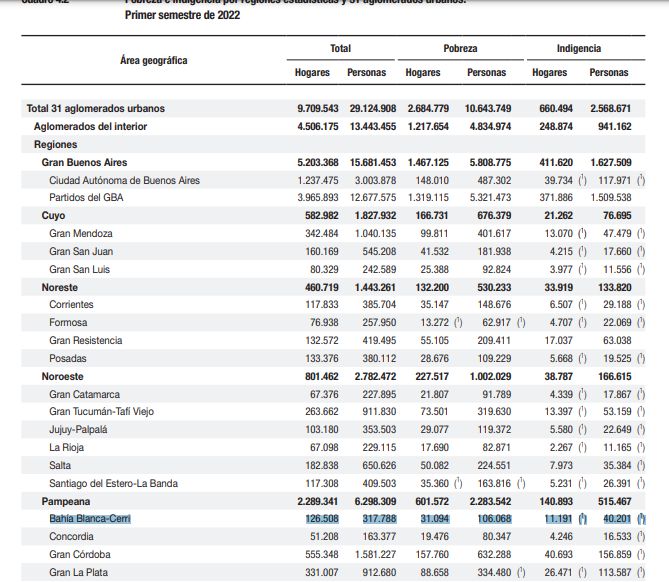Select the 'Gran Mendoza' row label

[81, 233]
